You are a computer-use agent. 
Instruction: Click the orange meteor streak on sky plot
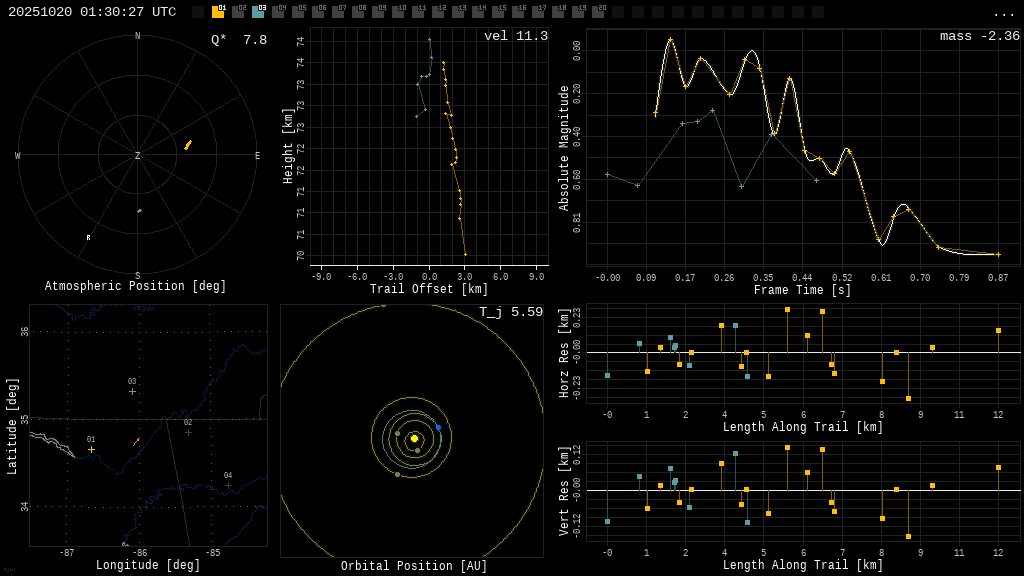point(187,145)
